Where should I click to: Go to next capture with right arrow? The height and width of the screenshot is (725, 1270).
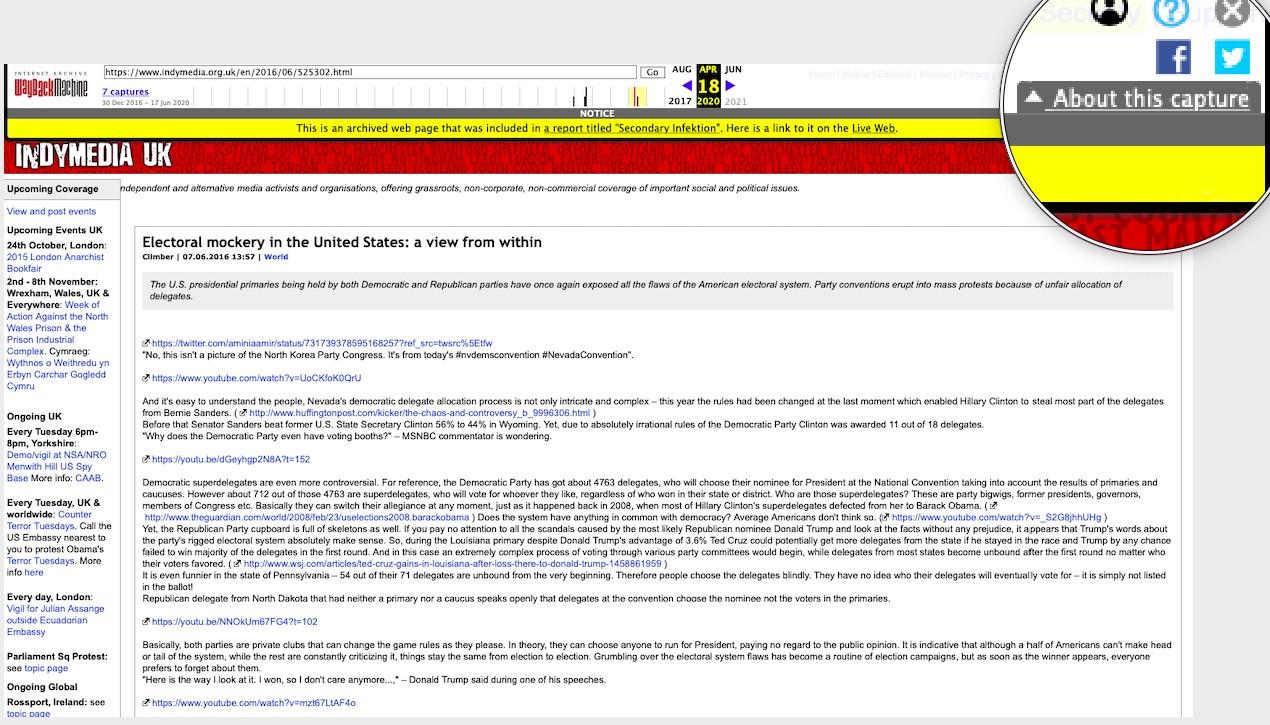[x=730, y=85]
